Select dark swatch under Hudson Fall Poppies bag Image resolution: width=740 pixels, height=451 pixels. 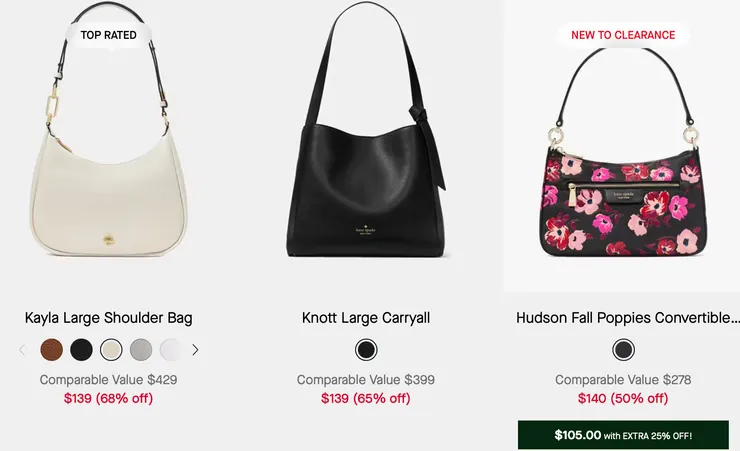click(623, 350)
